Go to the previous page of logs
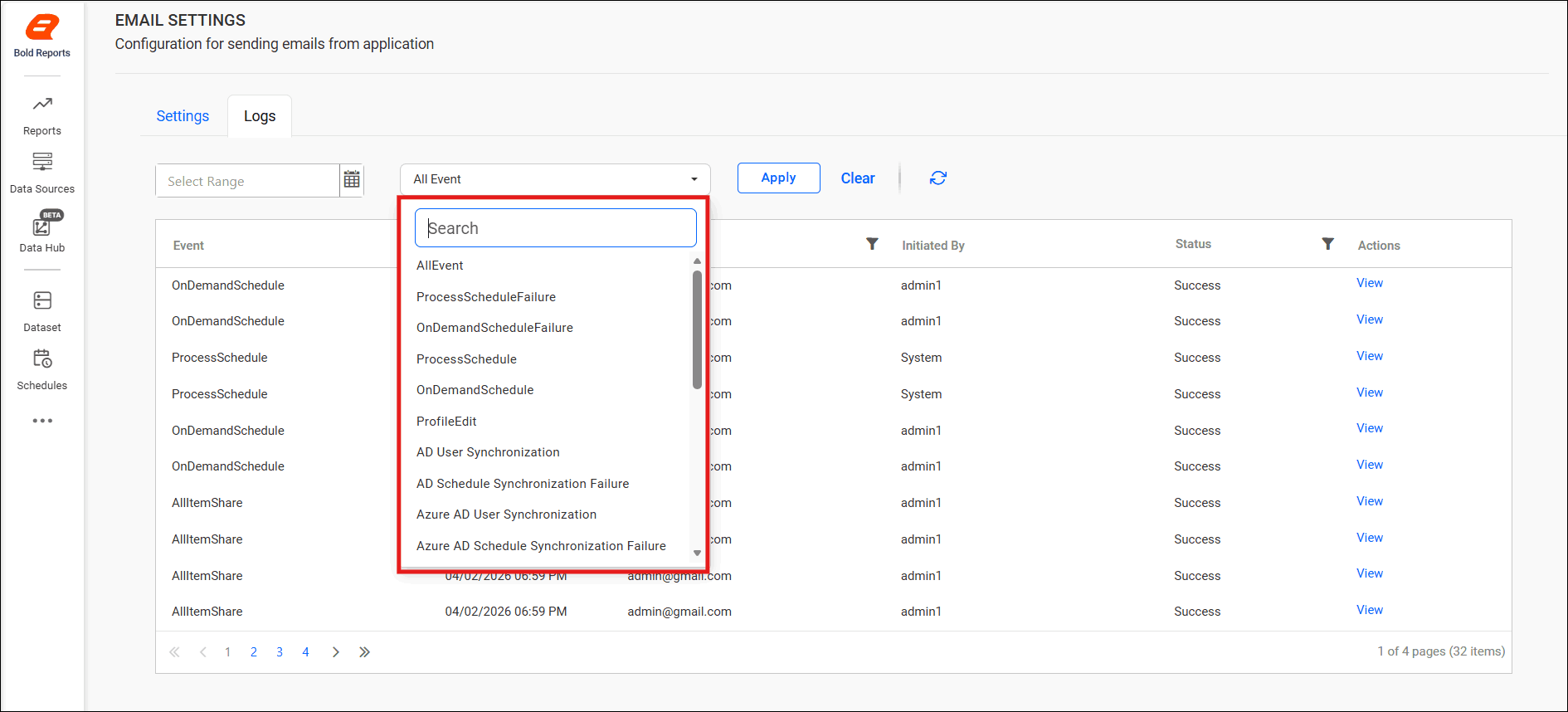1568x712 pixels. (x=202, y=652)
